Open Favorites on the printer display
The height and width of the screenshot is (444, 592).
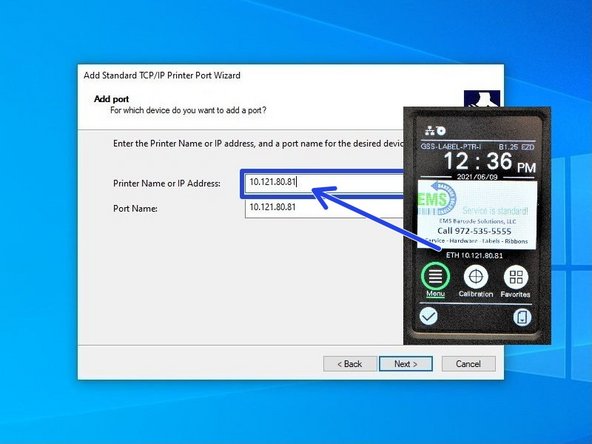[x=516, y=277]
